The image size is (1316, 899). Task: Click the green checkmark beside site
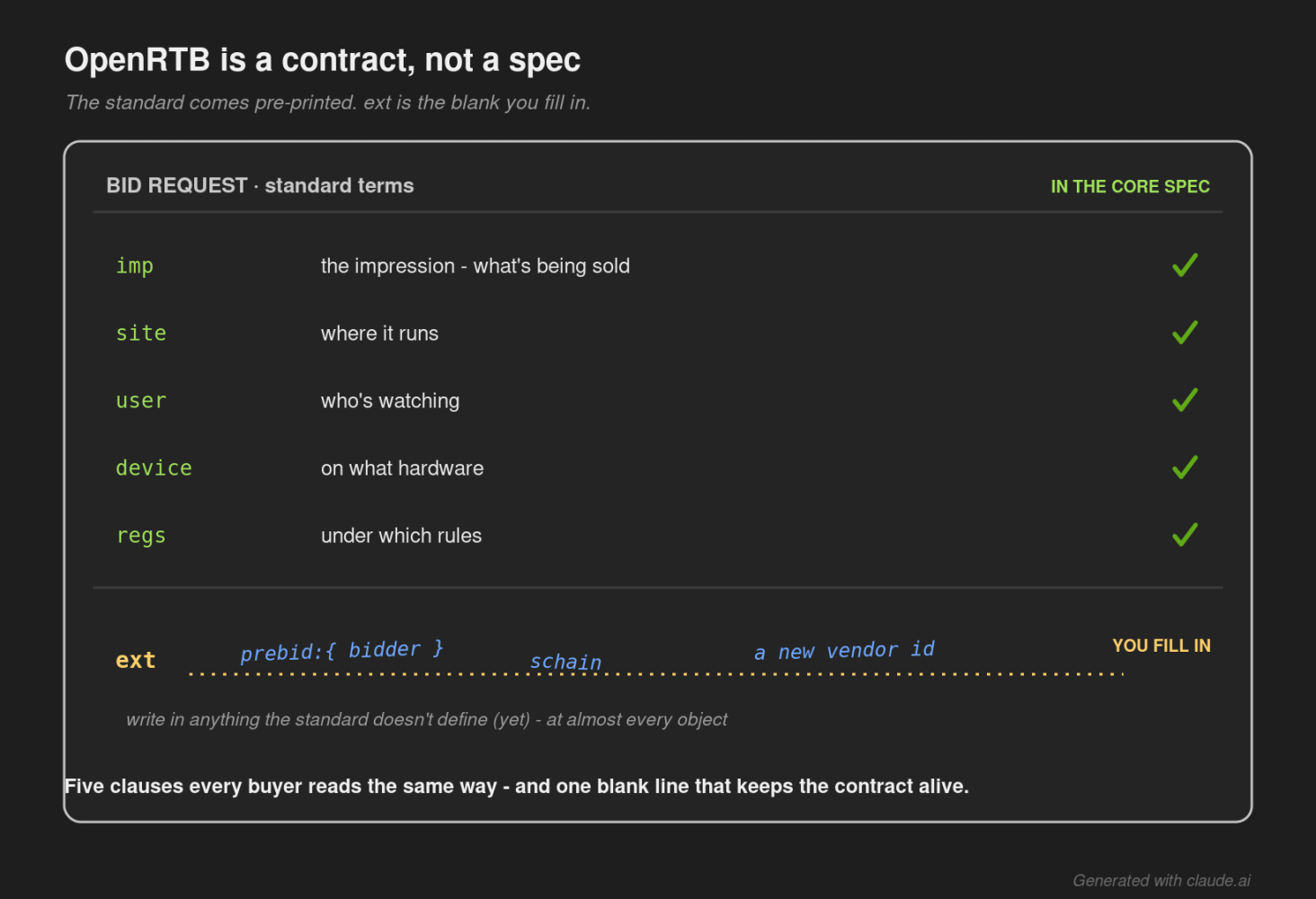point(1185,333)
